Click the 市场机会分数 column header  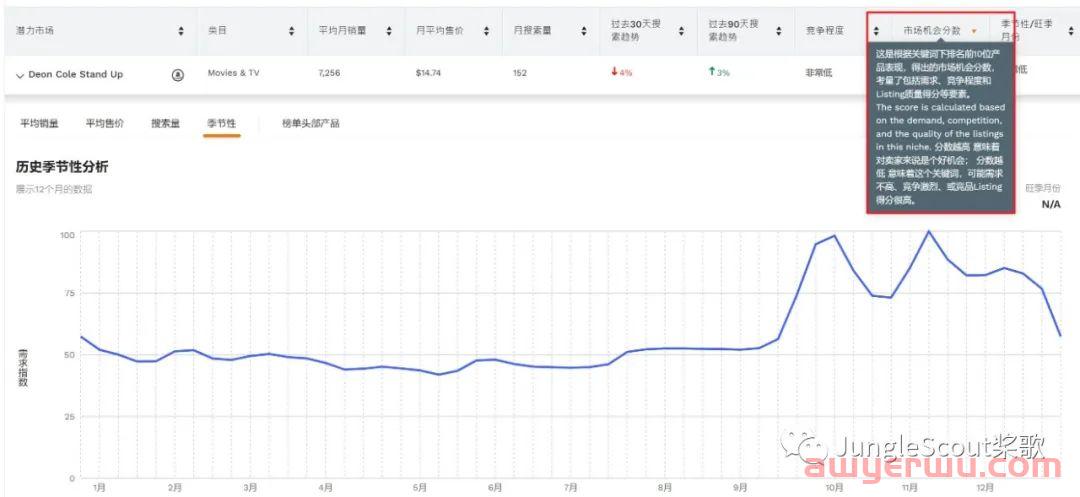tap(931, 31)
